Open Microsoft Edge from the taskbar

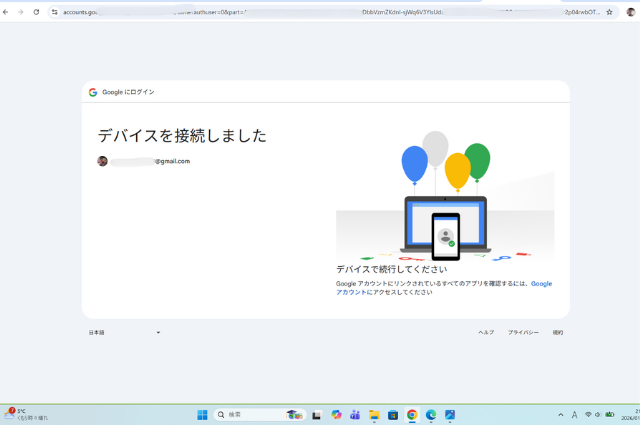point(431,415)
